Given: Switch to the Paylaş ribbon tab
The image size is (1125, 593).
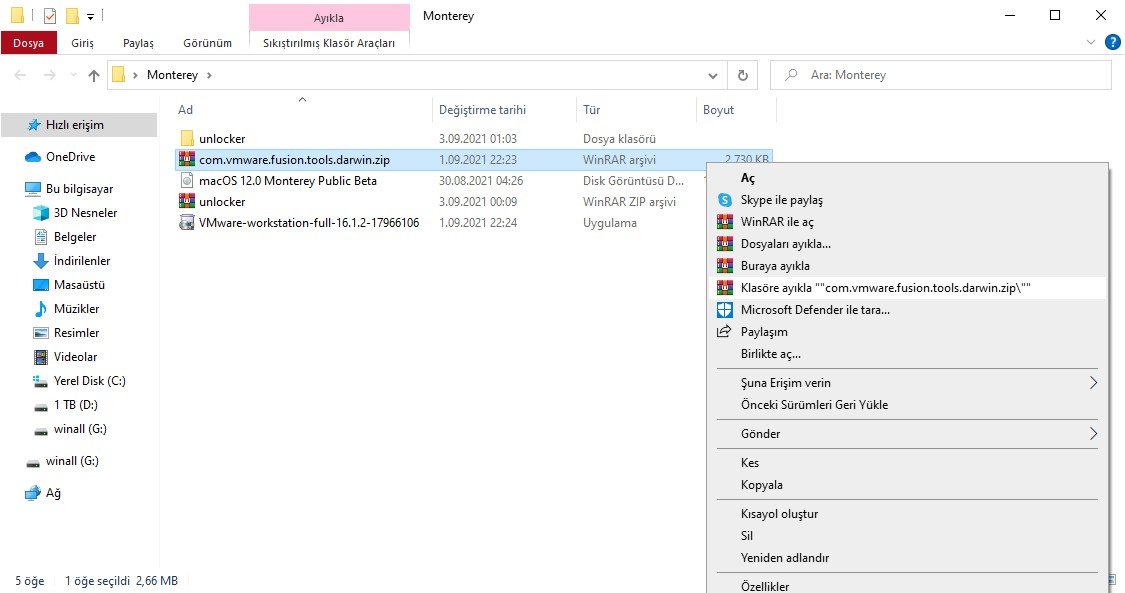Looking at the screenshot, I should tap(138, 43).
